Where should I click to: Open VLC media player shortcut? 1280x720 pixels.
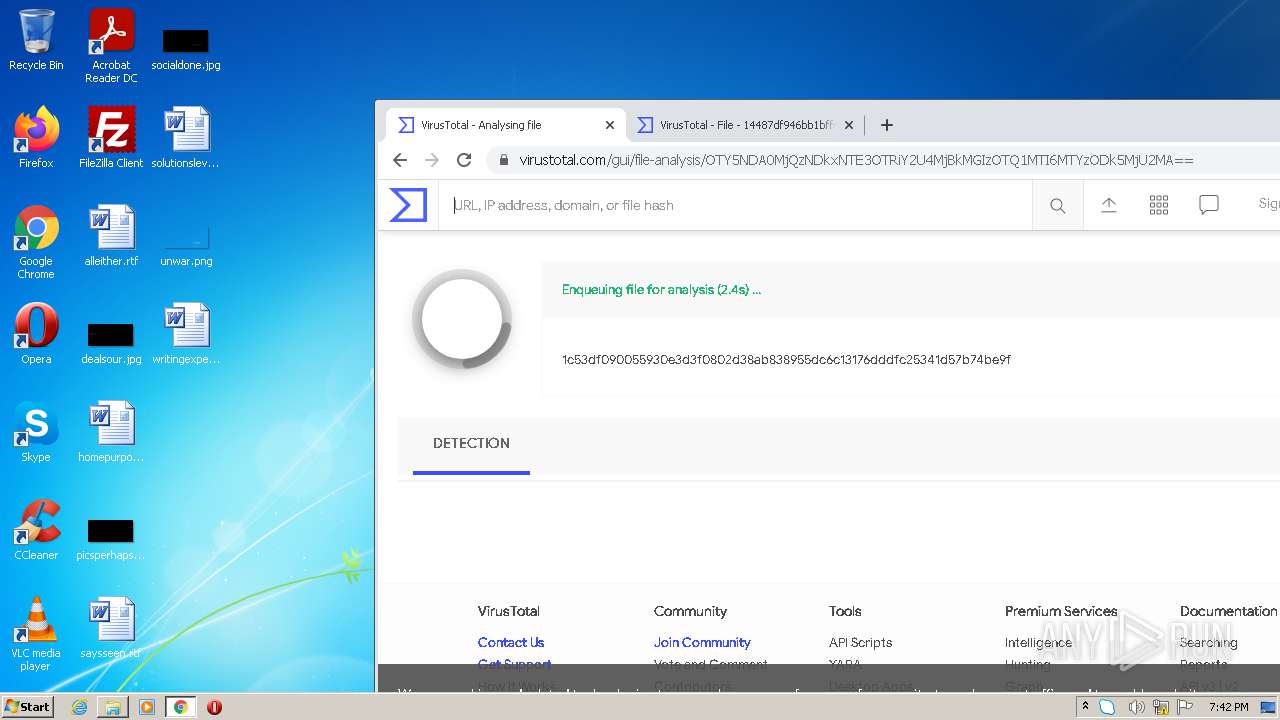pos(36,634)
